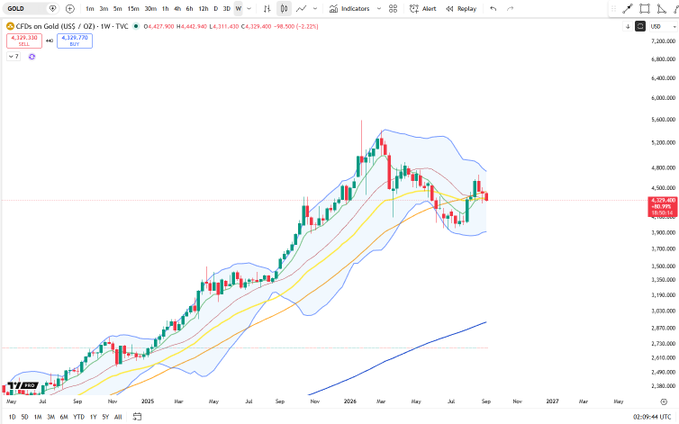Grab the drawing toolbar drag handle

pos(614,9)
